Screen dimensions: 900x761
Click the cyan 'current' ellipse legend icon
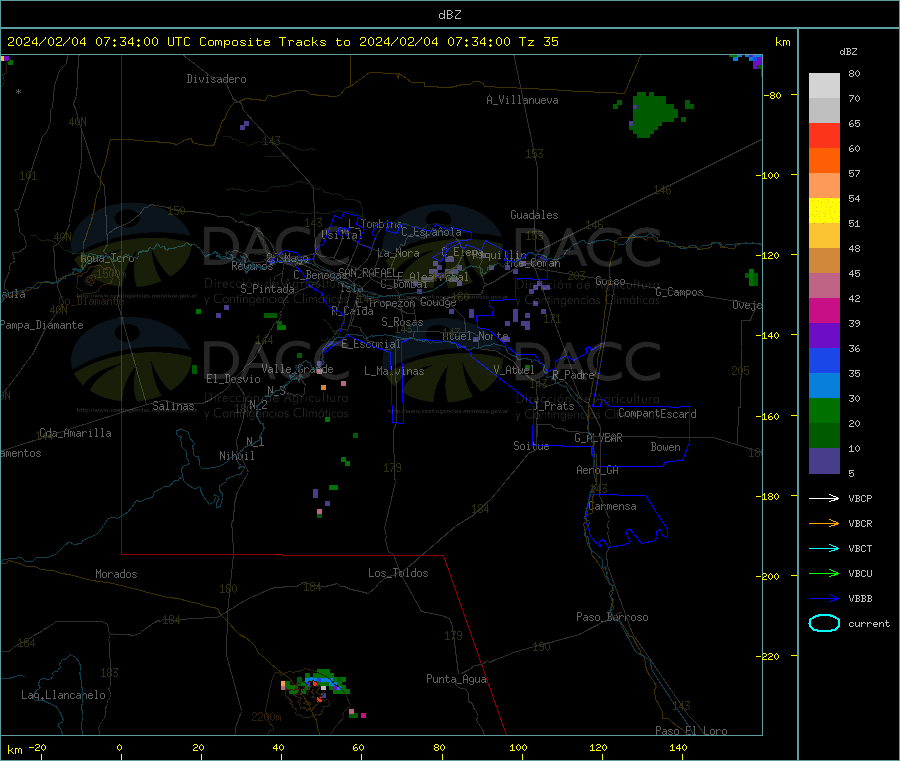point(824,623)
